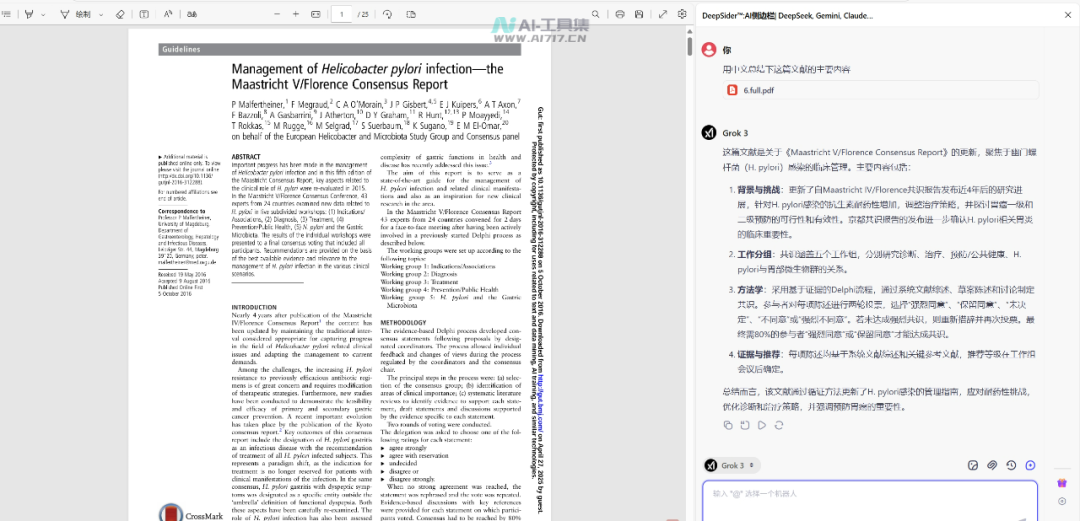This screenshot has height=521, width=1080.
Task: Enter fullscreen with the expand arrows icon
Action: point(663,15)
